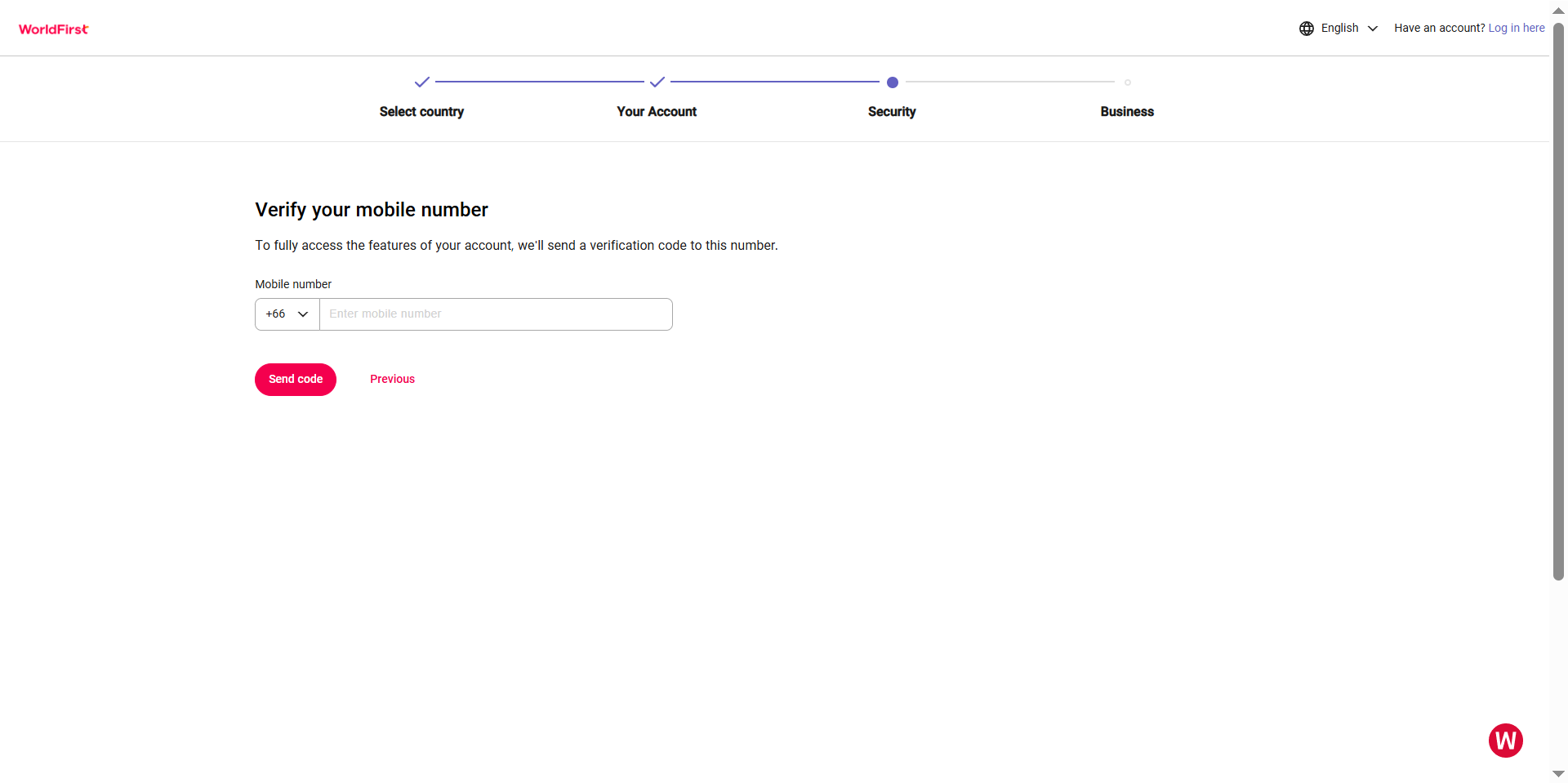Expand the +66 country code selector
The image size is (1568, 783).
coord(287,314)
